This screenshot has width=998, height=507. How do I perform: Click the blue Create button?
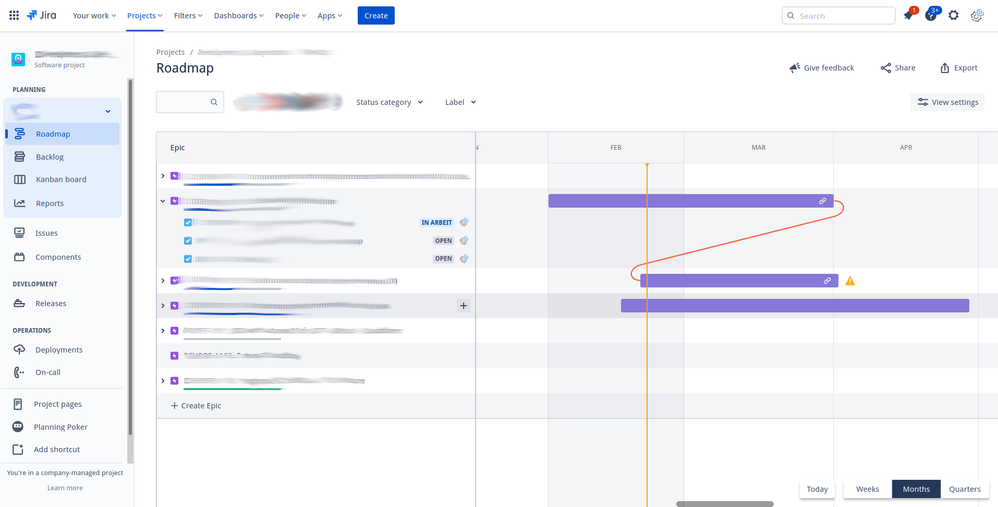[376, 15]
